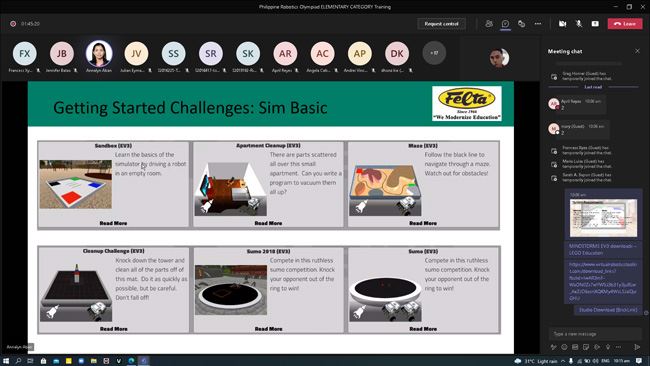The height and width of the screenshot is (366, 650).
Task: Click the Felta logo on slide
Action: coord(467,104)
